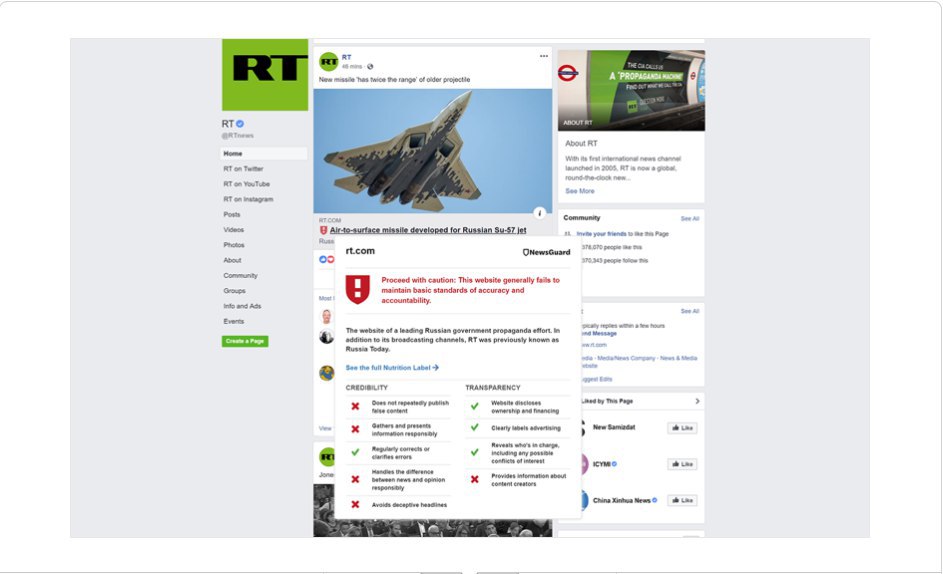The width and height of the screenshot is (943, 574).
Task: Select the Home item in sidebar
Action: tap(263, 153)
